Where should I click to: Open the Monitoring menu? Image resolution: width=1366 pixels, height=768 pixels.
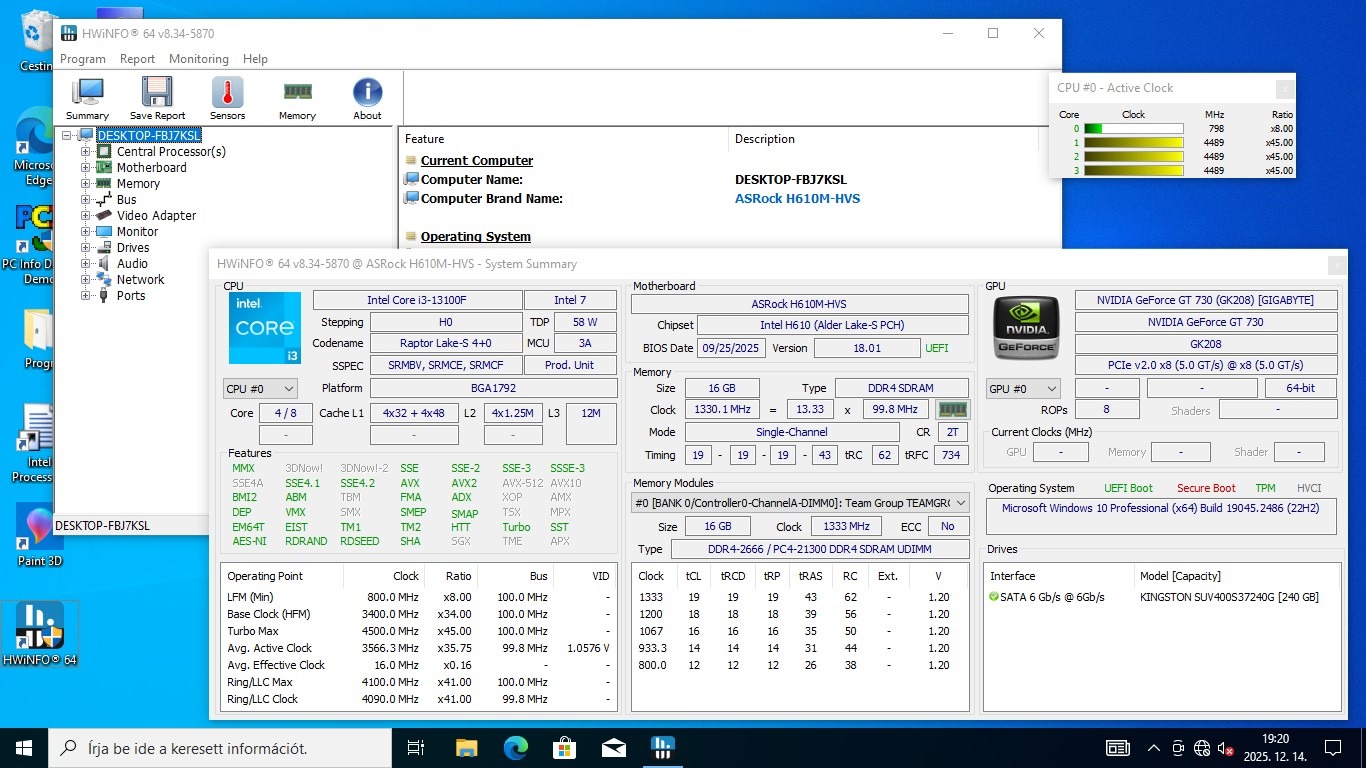pyautogui.click(x=198, y=59)
